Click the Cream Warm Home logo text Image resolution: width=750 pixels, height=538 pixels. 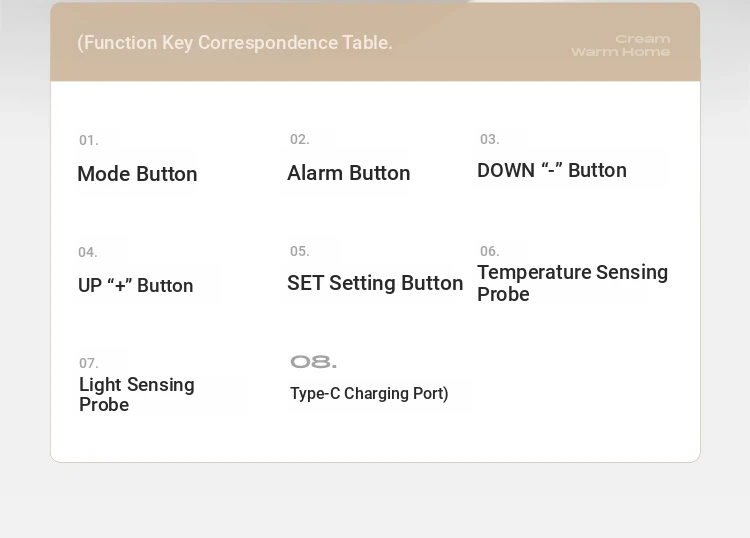(x=621, y=45)
